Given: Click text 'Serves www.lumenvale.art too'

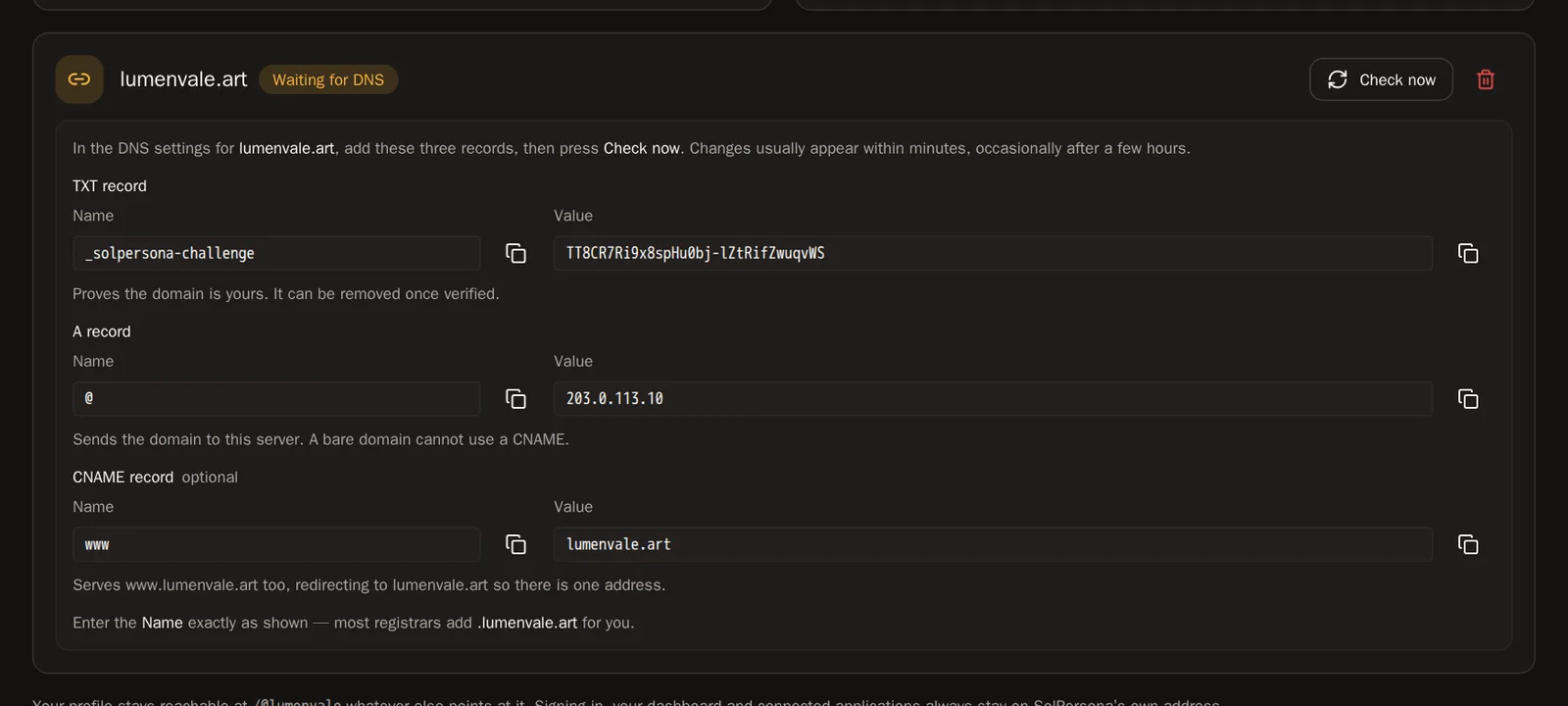Looking at the screenshot, I should (x=180, y=585).
